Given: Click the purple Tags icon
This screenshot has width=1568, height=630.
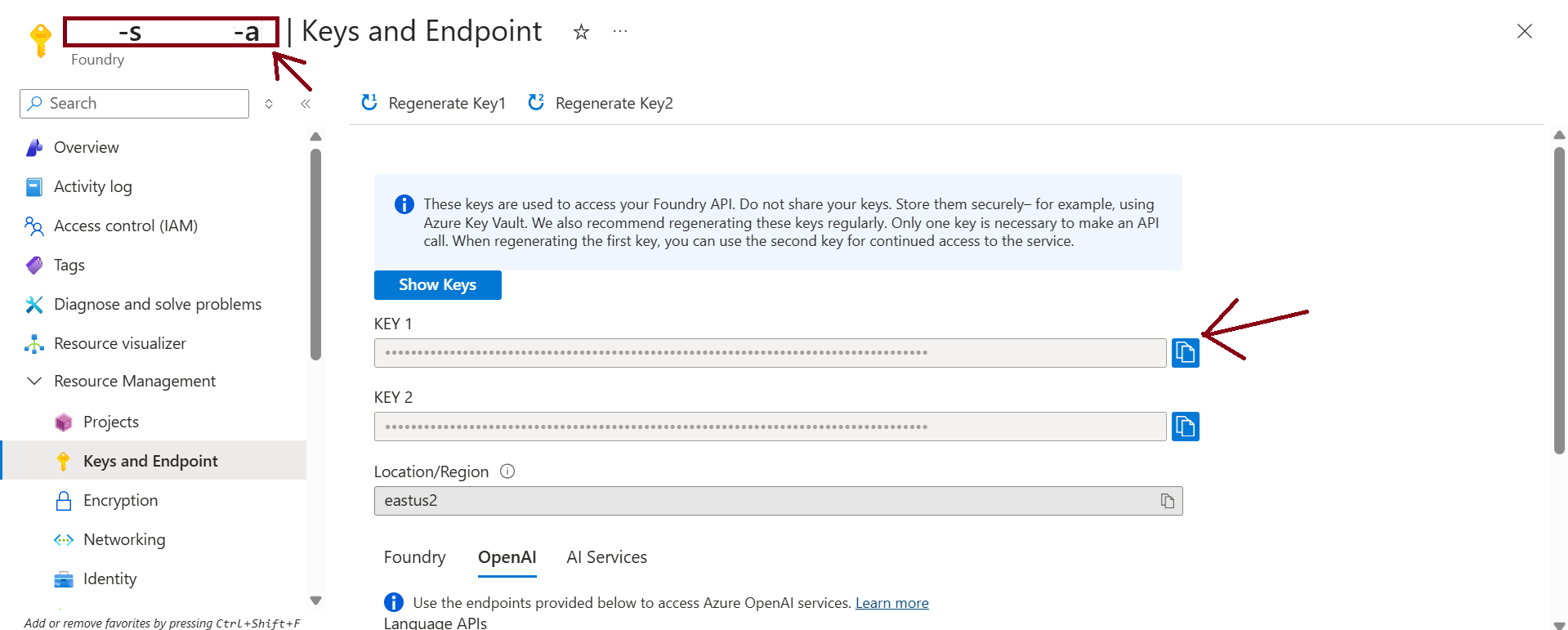Looking at the screenshot, I should coord(34,266).
